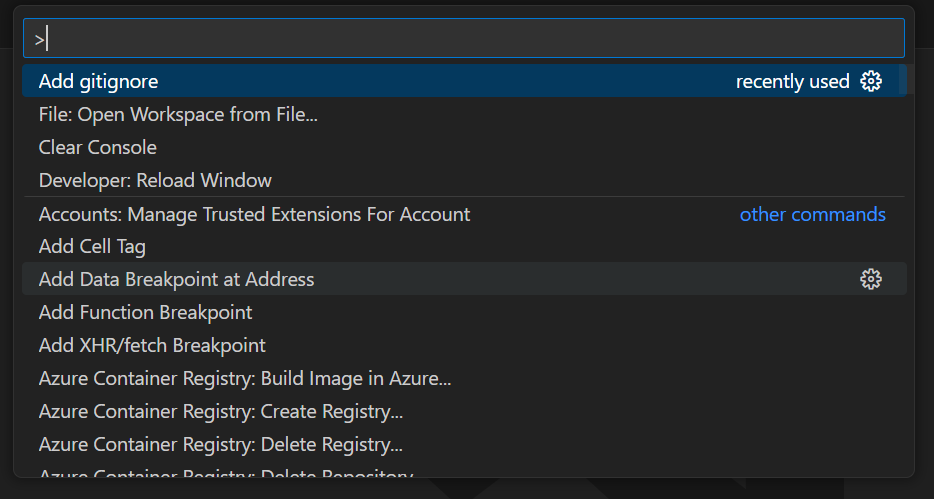Image resolution: width=934 pixels, height=499 pixels.
Task: Select Add Data Breakpoint at Address
Action: (x=176, y=279)
